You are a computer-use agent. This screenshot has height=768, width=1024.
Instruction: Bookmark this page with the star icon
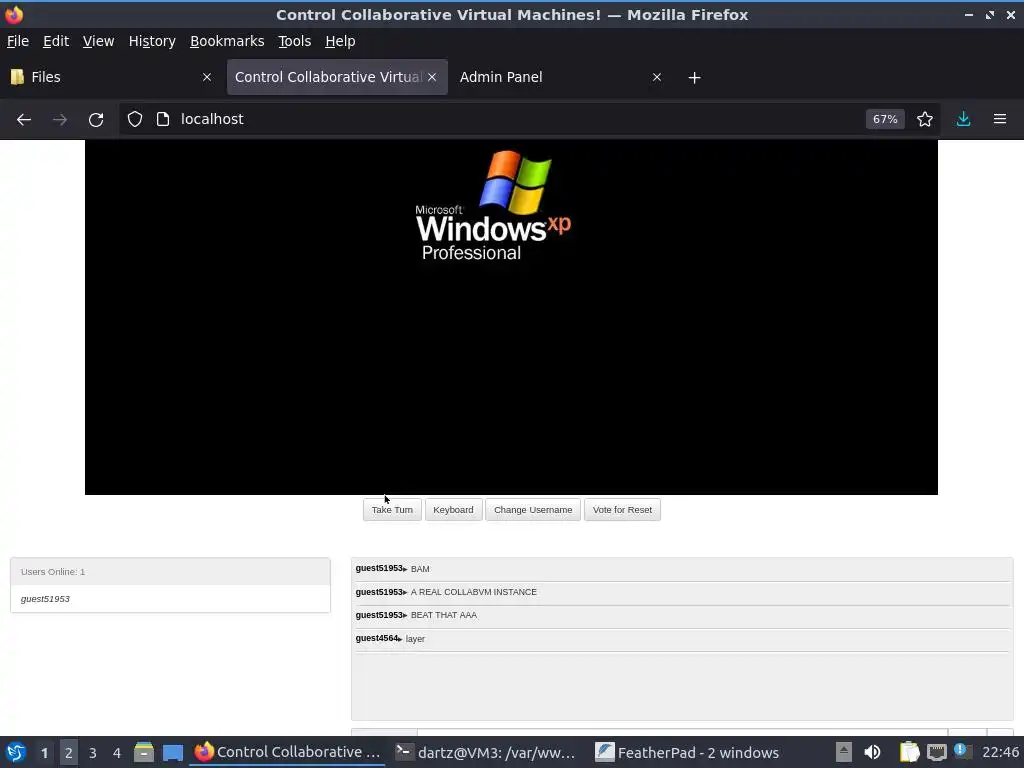click(924, 119)
